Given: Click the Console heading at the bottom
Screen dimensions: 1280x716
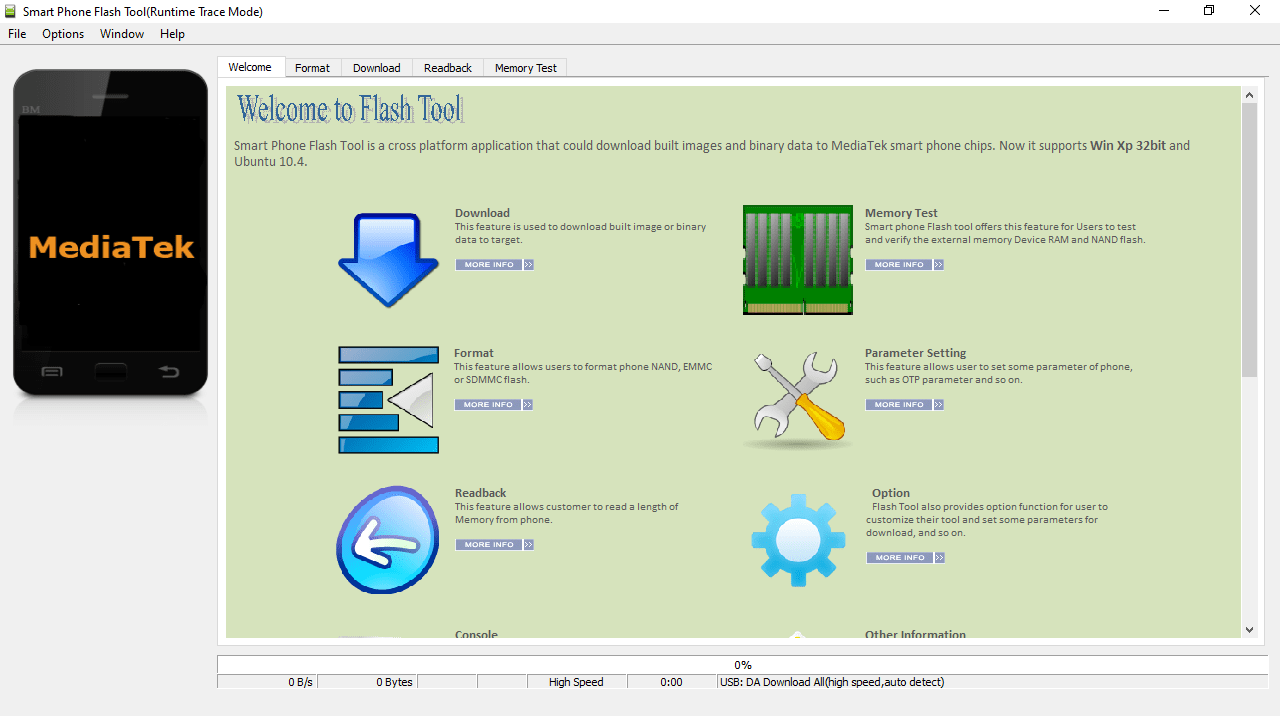Looking at the screenshot, I should coord(476,634).
